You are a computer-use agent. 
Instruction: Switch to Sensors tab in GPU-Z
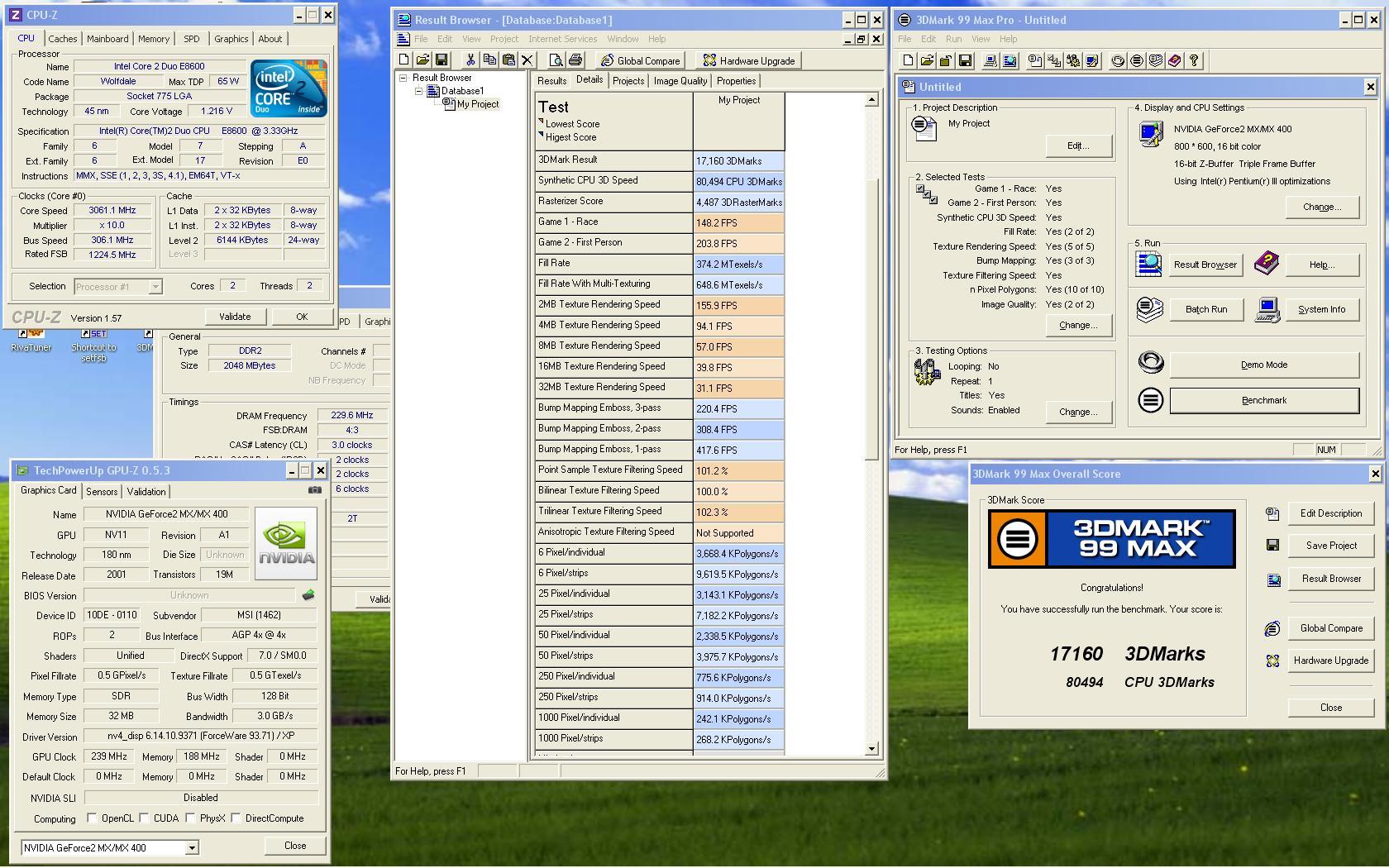pos(102,492)
